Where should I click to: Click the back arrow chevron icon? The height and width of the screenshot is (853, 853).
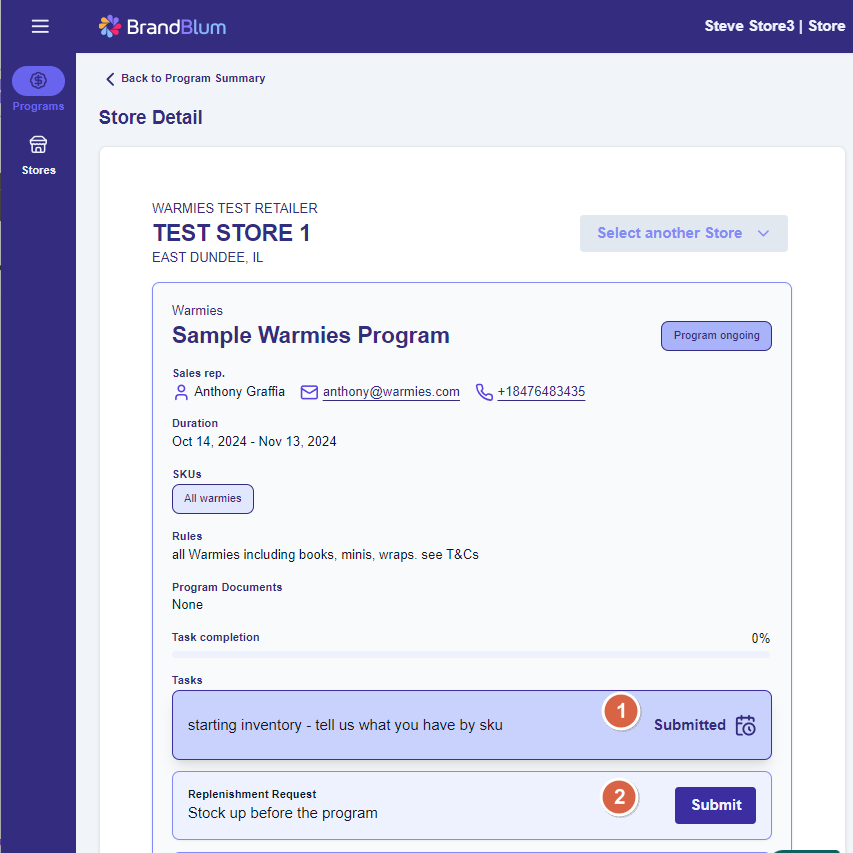110,79
